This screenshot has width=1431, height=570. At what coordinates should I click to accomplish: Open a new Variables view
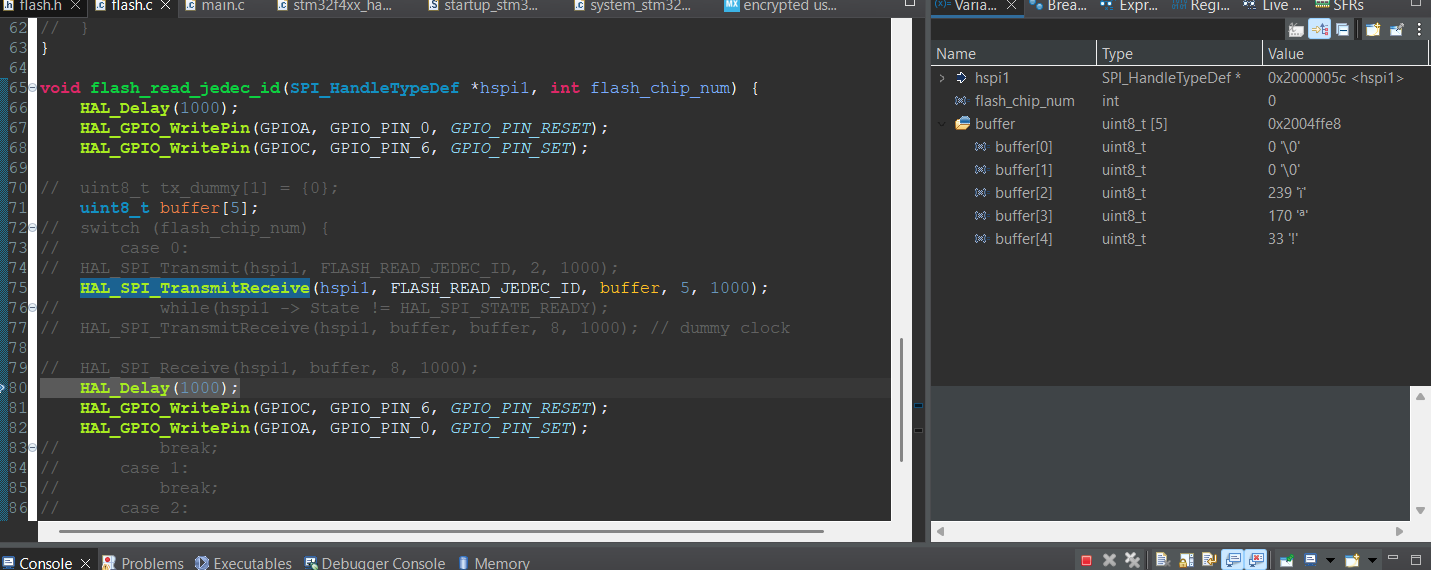coord(1373,30)
